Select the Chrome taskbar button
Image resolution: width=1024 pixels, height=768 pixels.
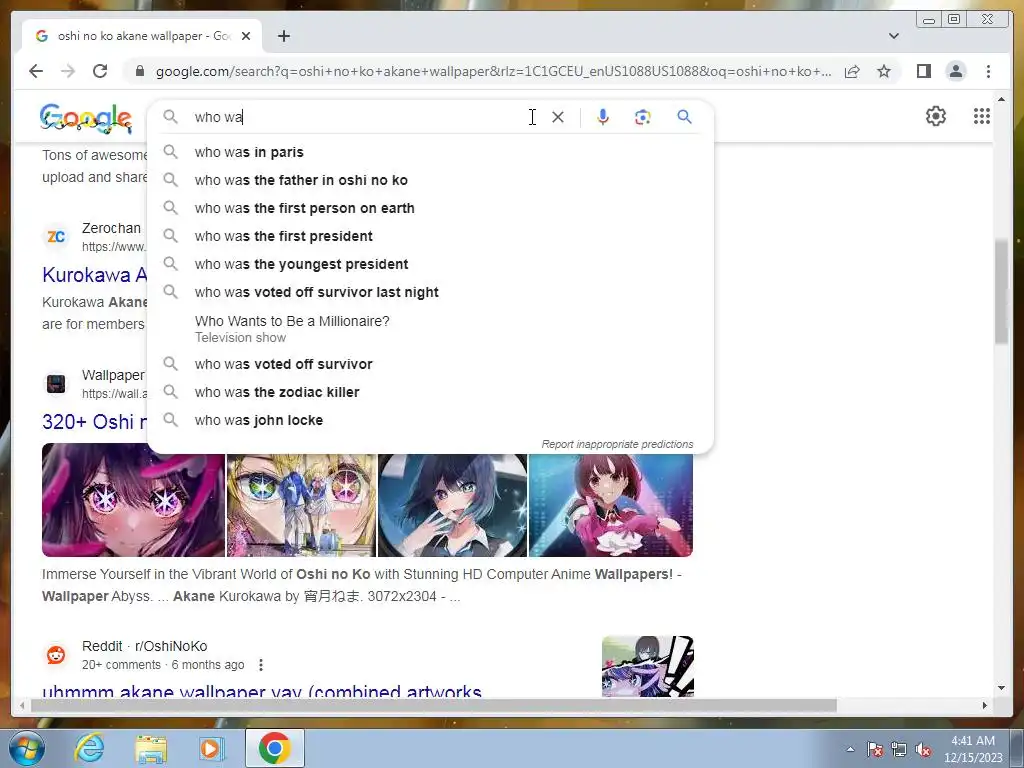(274, 748)
